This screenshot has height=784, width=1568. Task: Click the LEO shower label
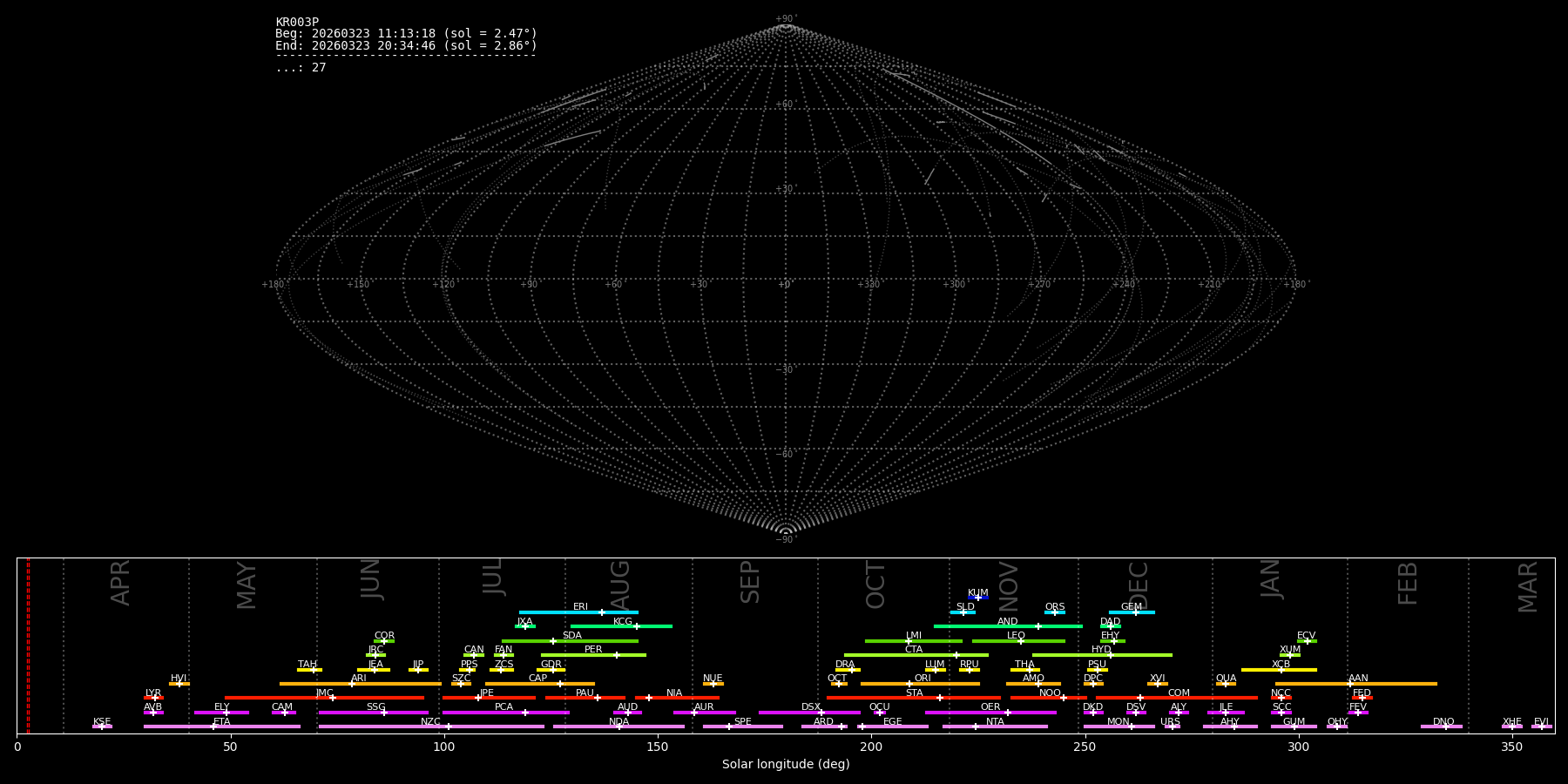coord(1016,636)
